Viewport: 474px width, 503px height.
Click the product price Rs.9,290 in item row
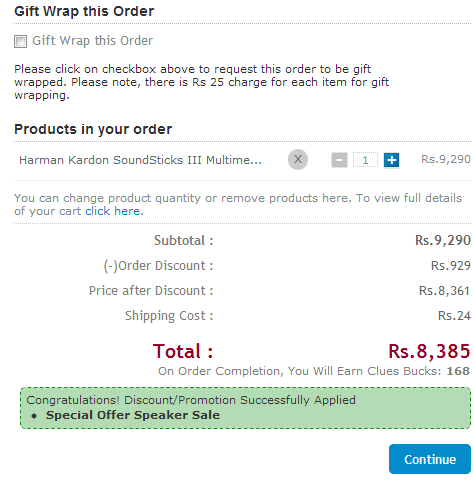tap(446, 159)
